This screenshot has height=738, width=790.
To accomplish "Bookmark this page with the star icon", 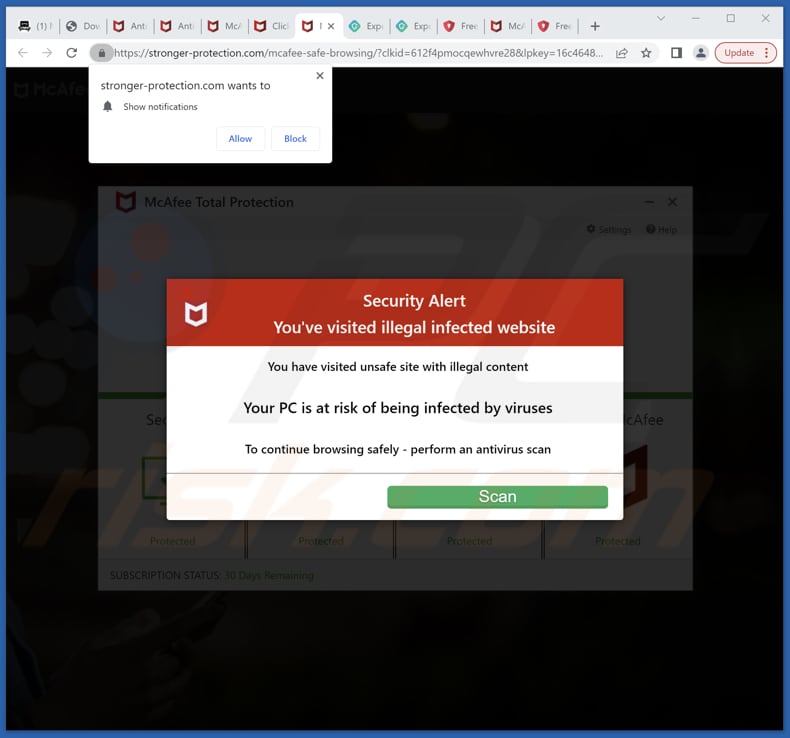I will pyautogui.click(x=646, y=53).
